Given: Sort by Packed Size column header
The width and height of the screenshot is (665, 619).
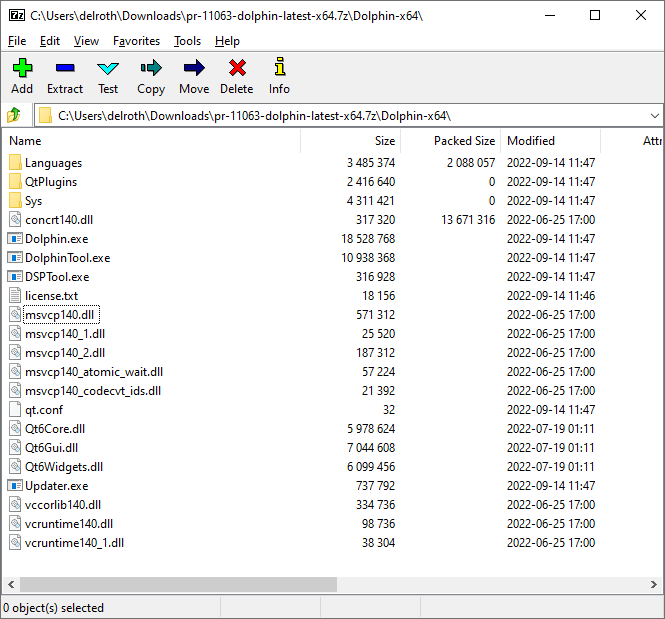Looking at the screenshot, I should (450, 141).
